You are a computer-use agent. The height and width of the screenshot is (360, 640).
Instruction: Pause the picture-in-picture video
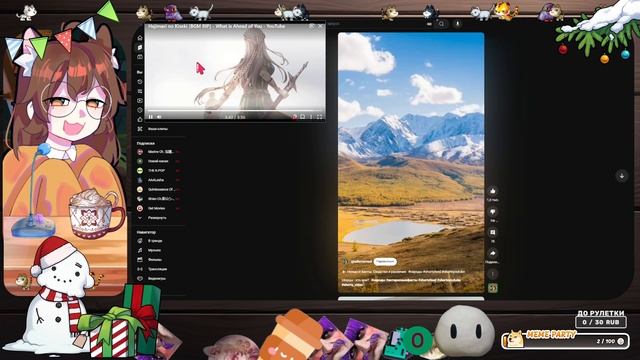click(x=151, y=117)
